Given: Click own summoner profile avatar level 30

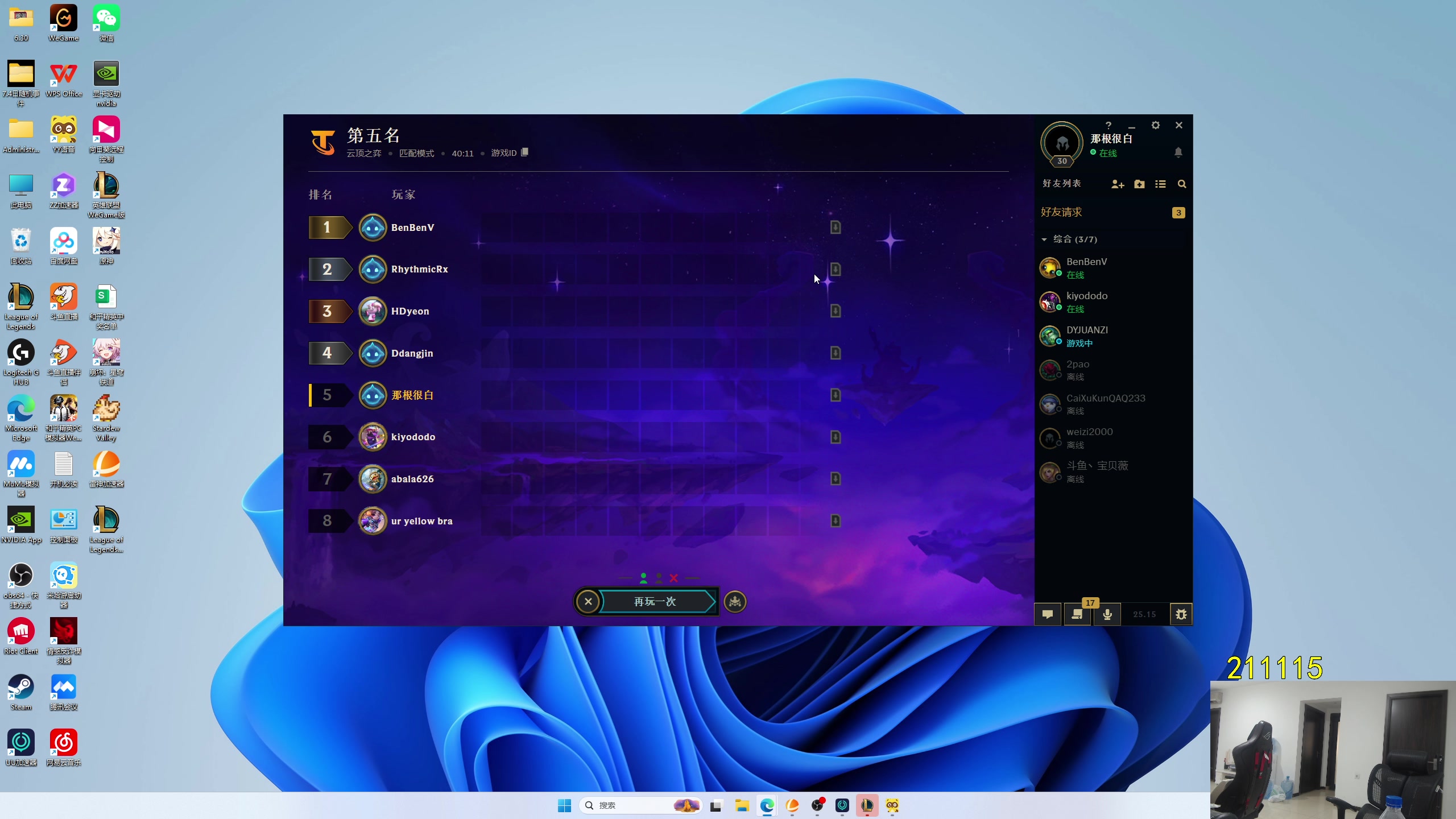Looking at the screenshot, I should [1062, 144].
